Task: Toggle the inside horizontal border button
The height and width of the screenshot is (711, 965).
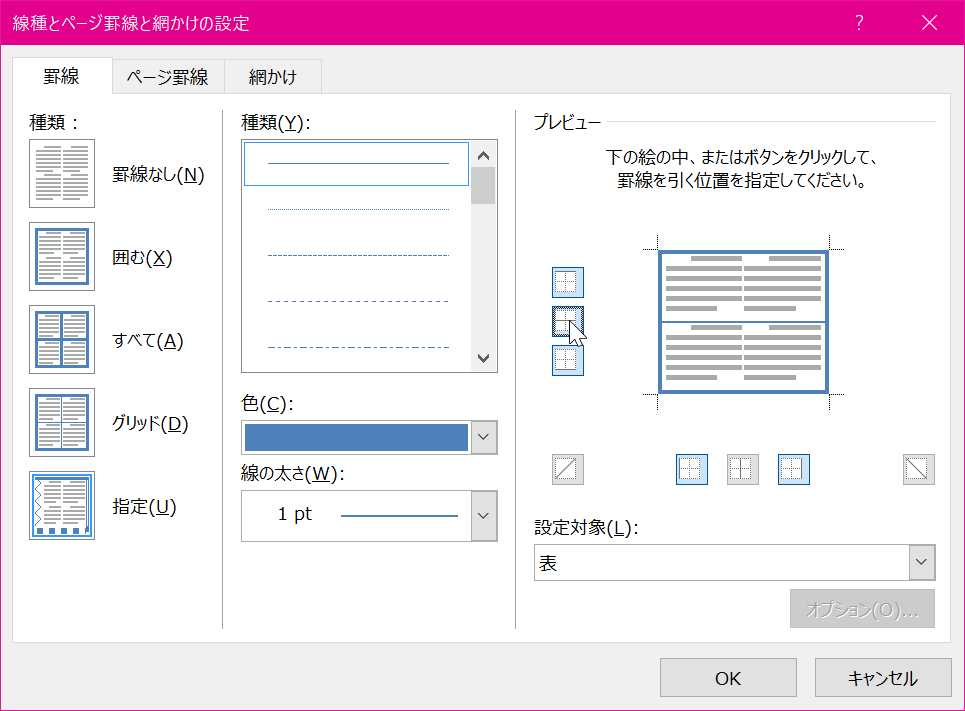Action: tap(567, 321)
